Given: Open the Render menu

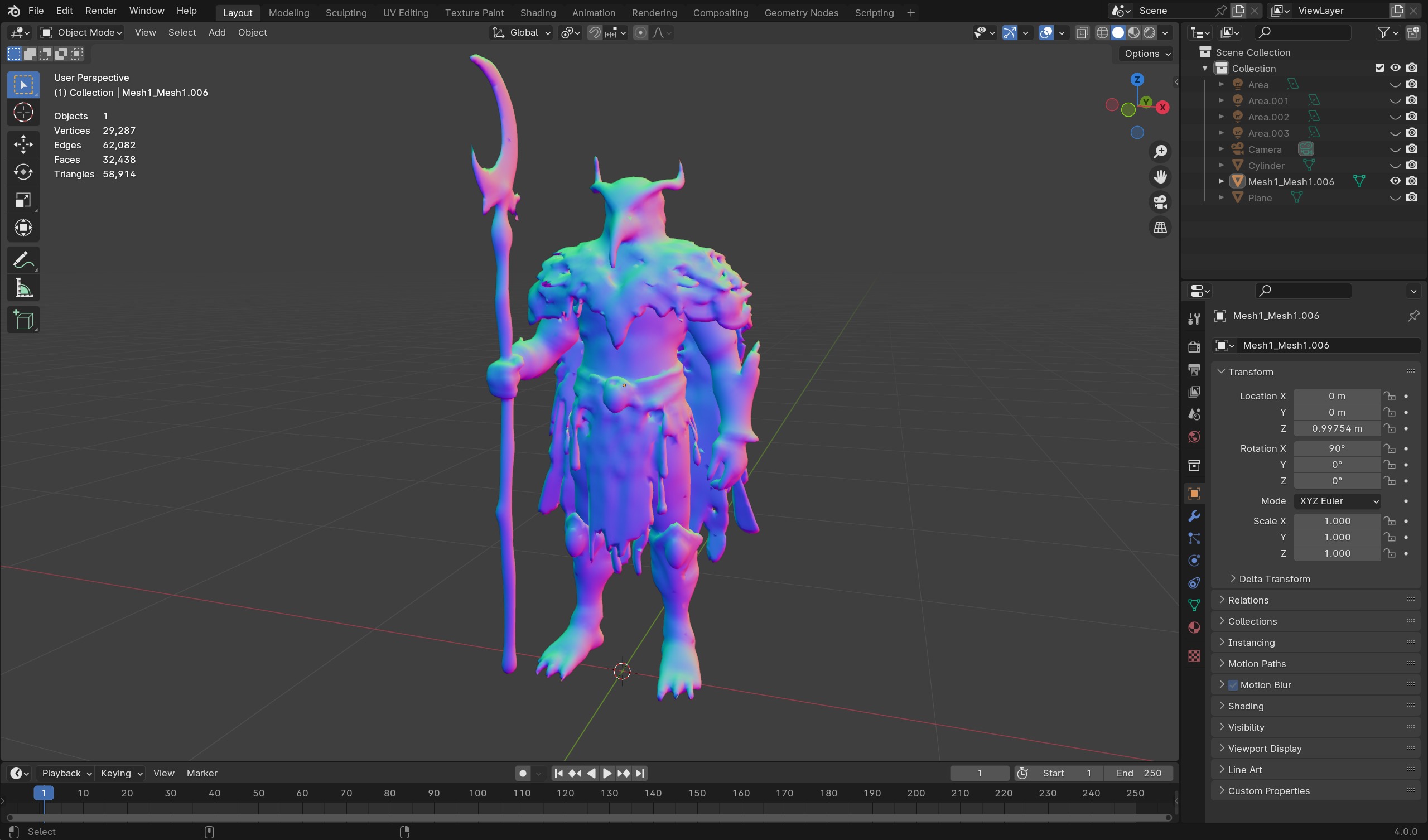Looking at the screenshot, I should 101,11.
